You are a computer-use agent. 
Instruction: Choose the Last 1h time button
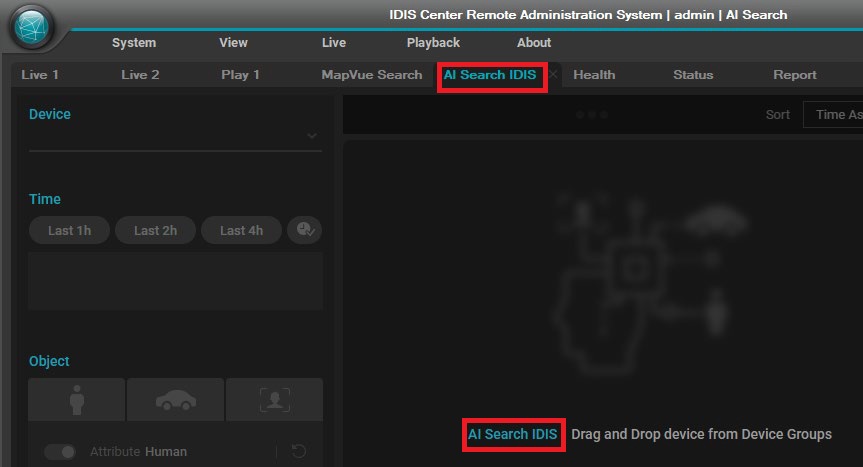69,230
